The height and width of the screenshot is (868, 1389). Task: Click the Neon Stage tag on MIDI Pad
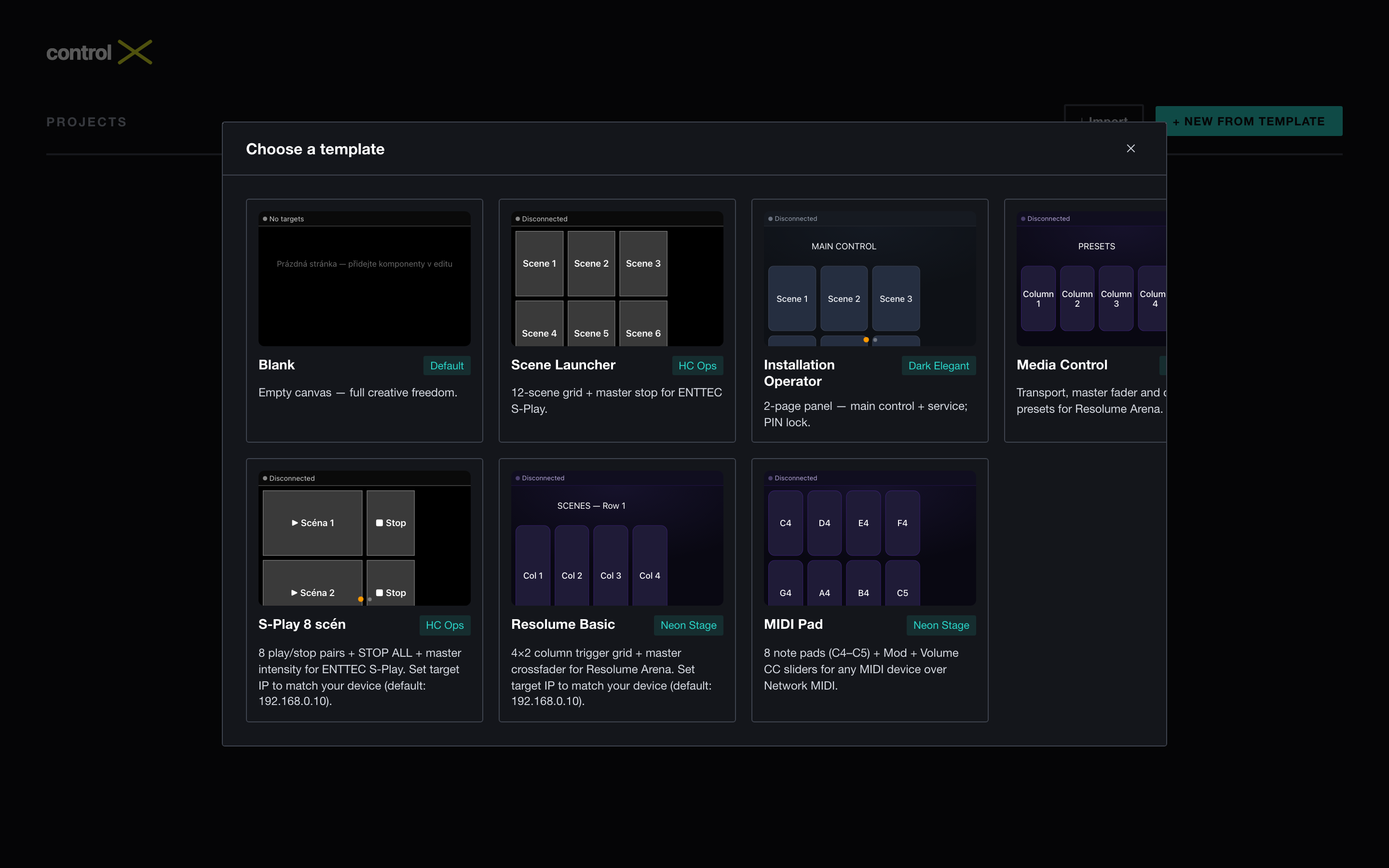(x=941, y=625)
